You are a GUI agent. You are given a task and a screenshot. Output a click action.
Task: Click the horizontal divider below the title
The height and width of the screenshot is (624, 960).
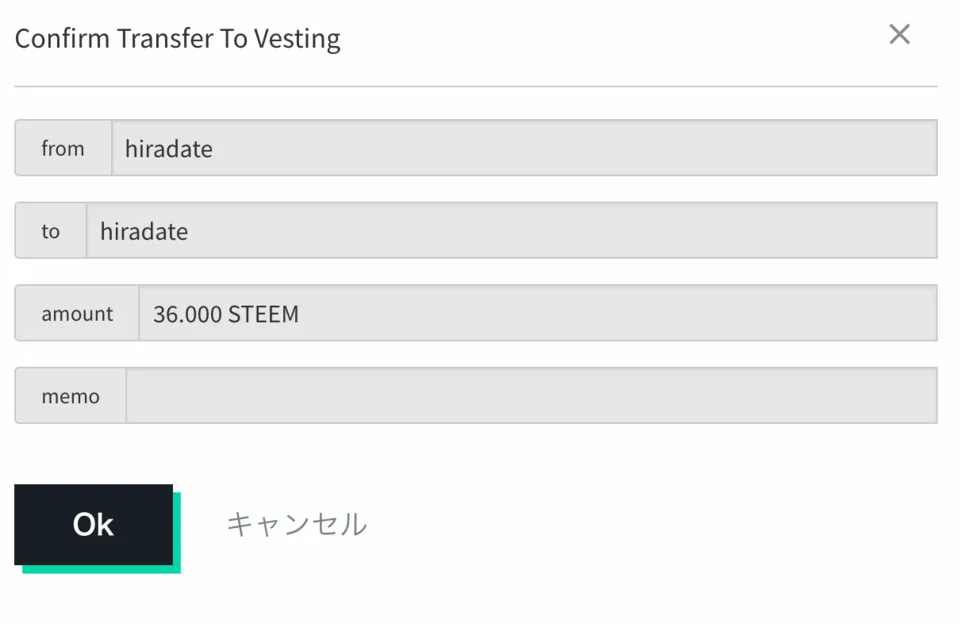point(476,87)
